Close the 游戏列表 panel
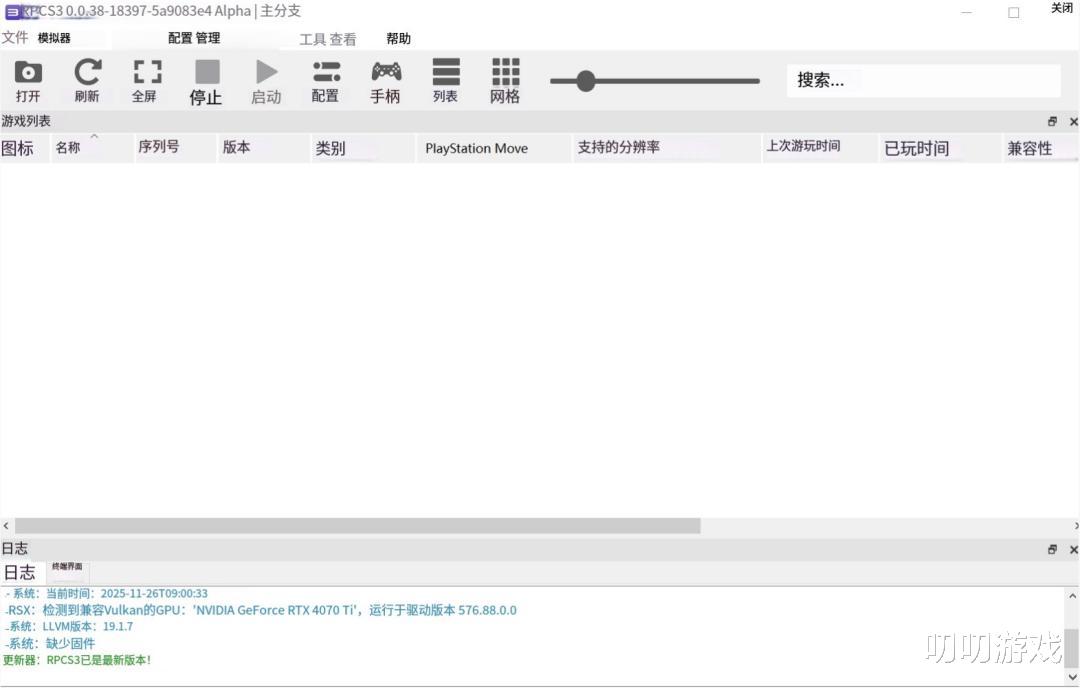 coord(1074,122)
